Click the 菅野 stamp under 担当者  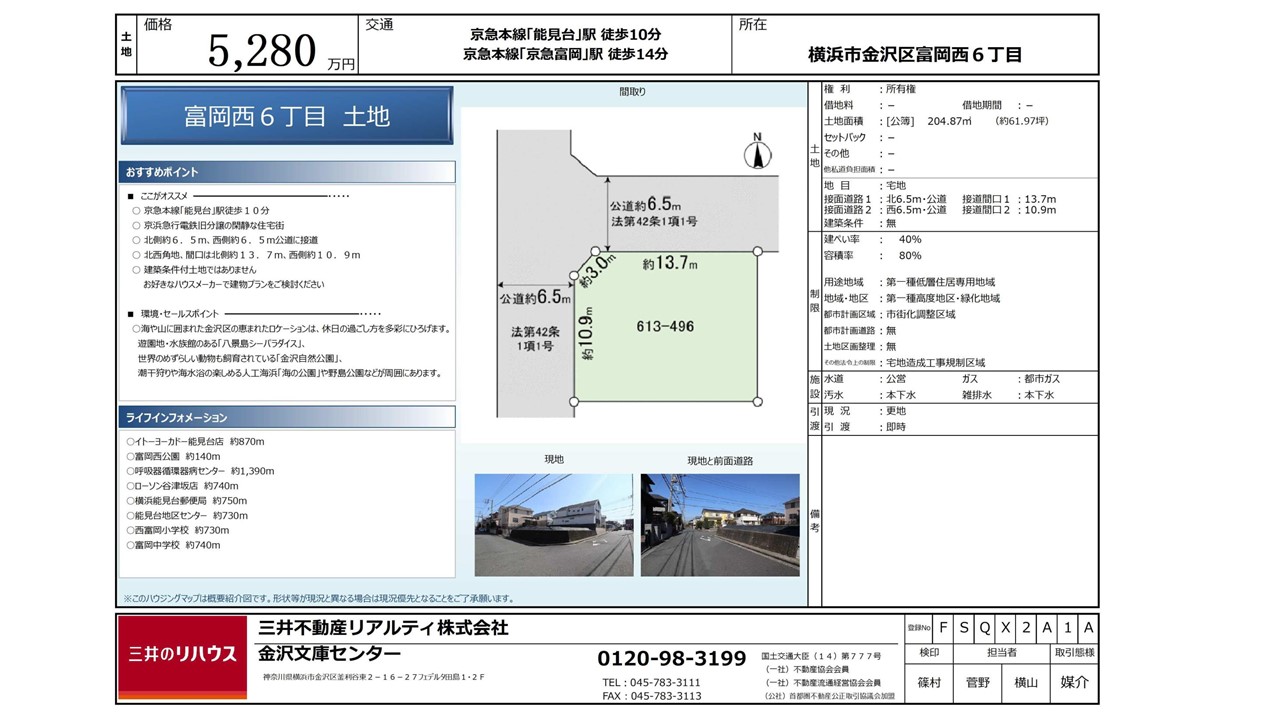(977, 682)
